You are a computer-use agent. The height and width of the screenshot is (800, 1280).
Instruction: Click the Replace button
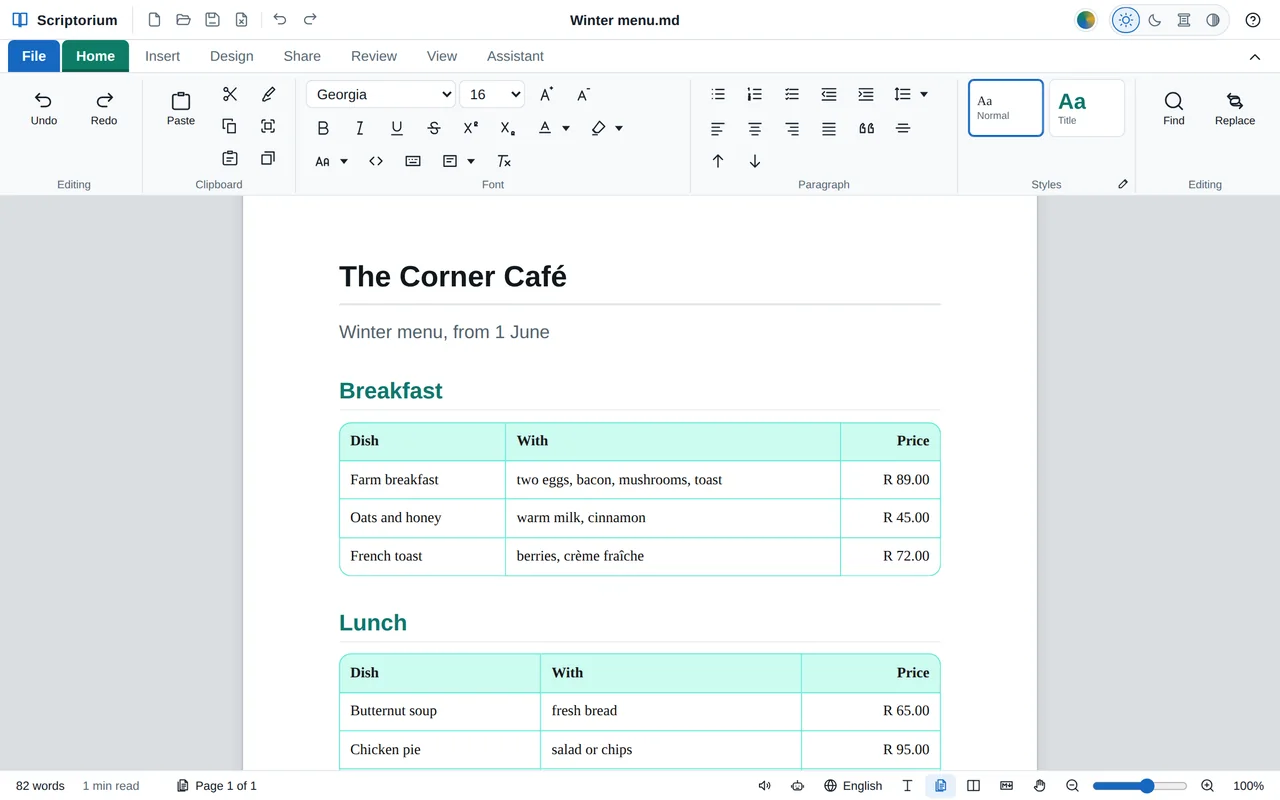[1235, 108]
